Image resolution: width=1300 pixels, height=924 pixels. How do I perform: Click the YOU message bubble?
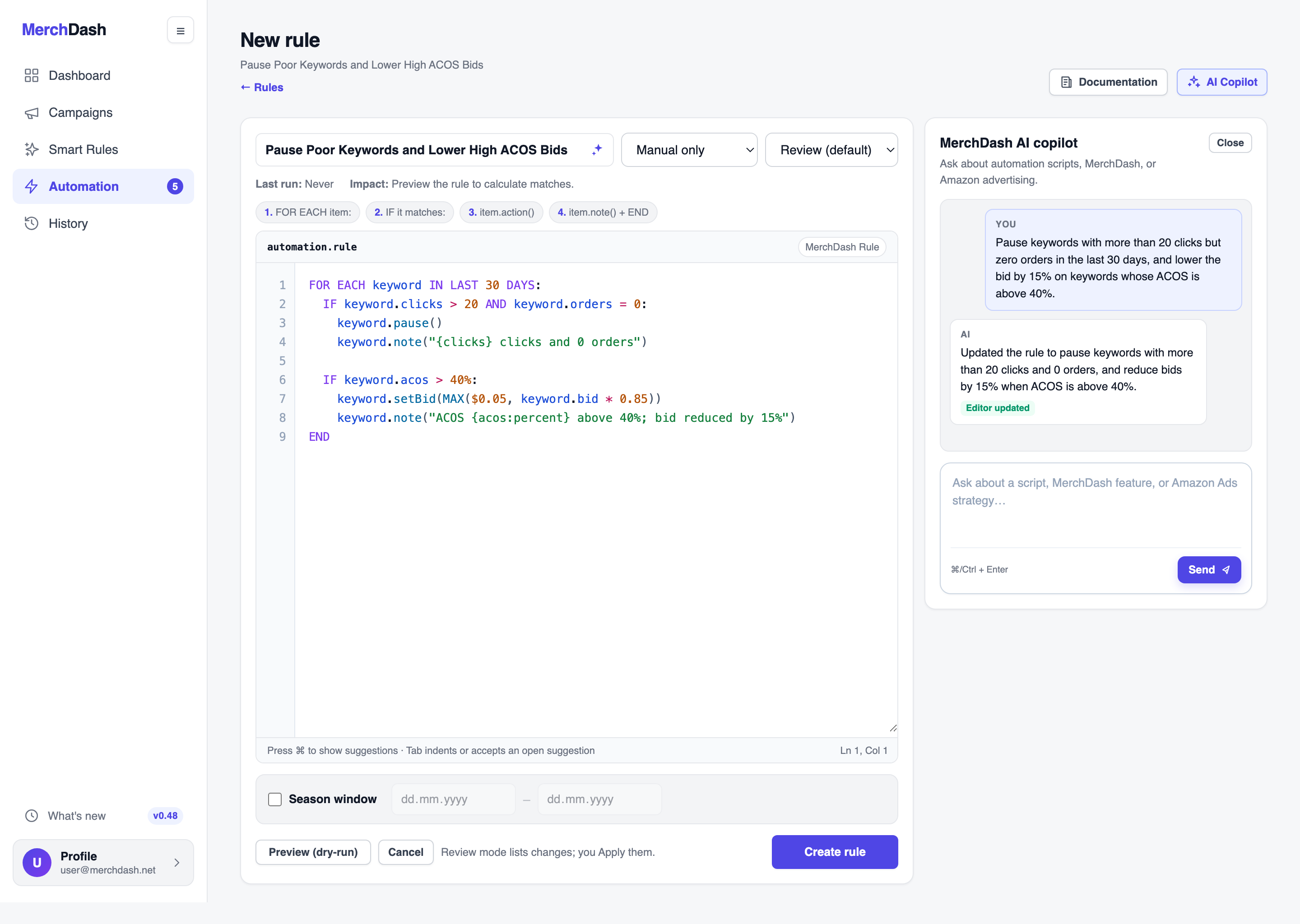click(x=1113, y=260)
